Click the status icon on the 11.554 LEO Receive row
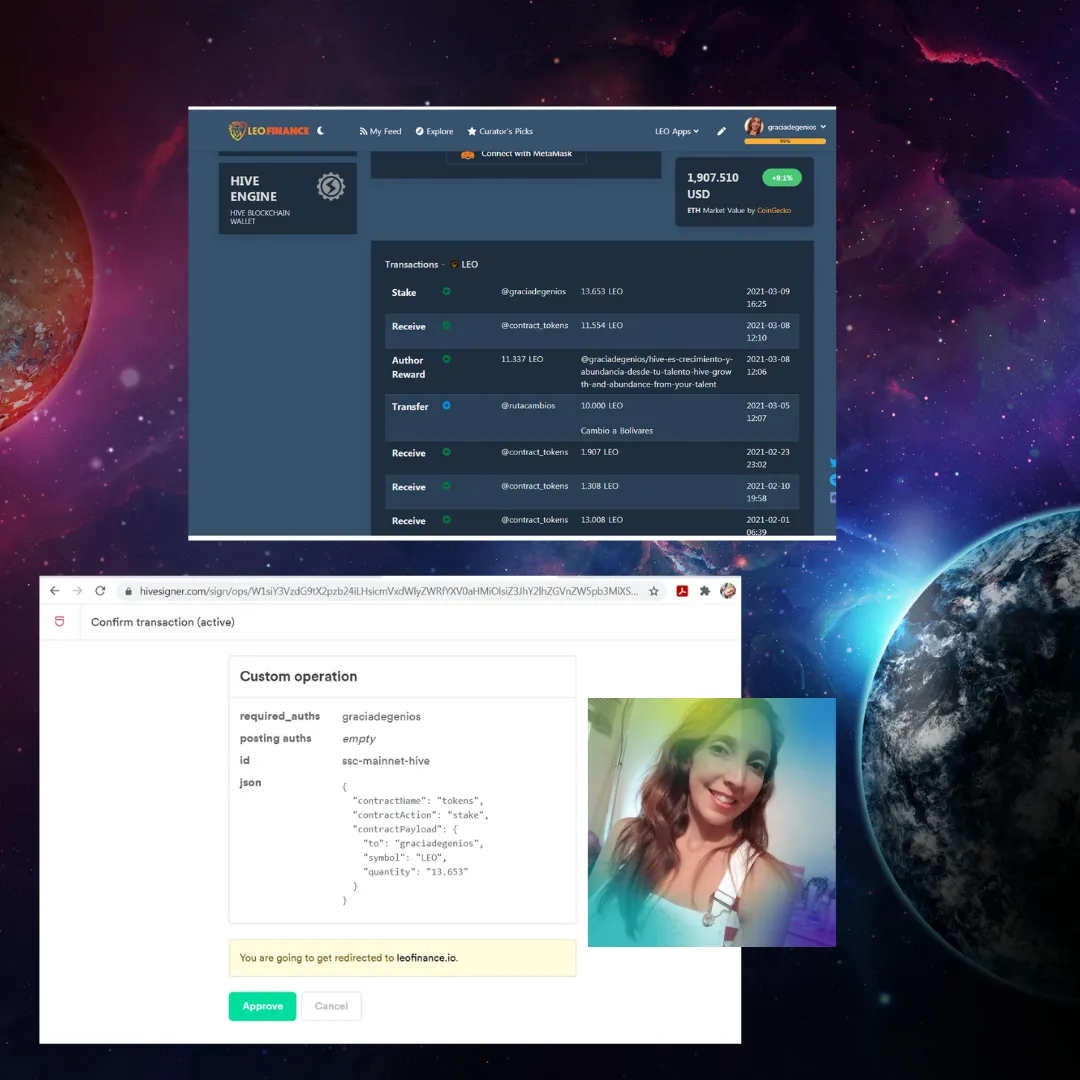Screen dimensions: 1080x1080 click(x=446, y=325)
